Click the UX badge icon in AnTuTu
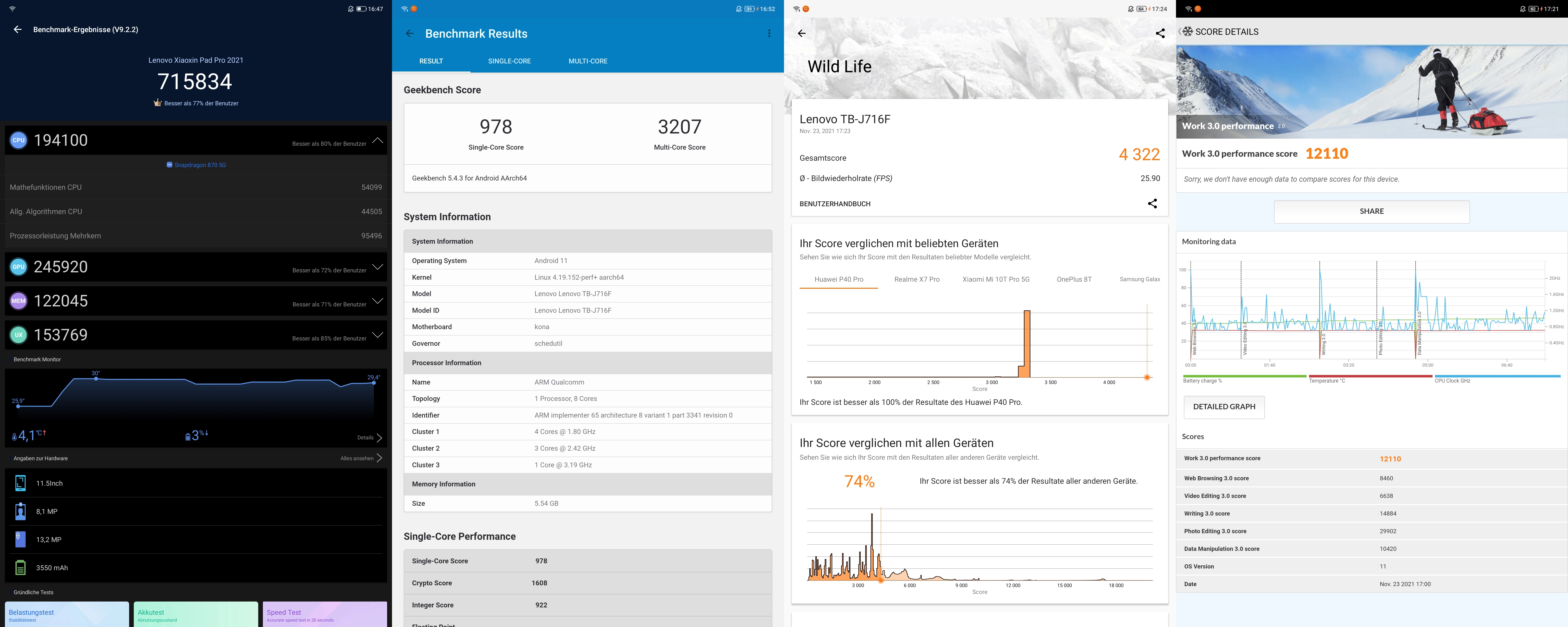 pyautogui.click(x=19, y=335)
